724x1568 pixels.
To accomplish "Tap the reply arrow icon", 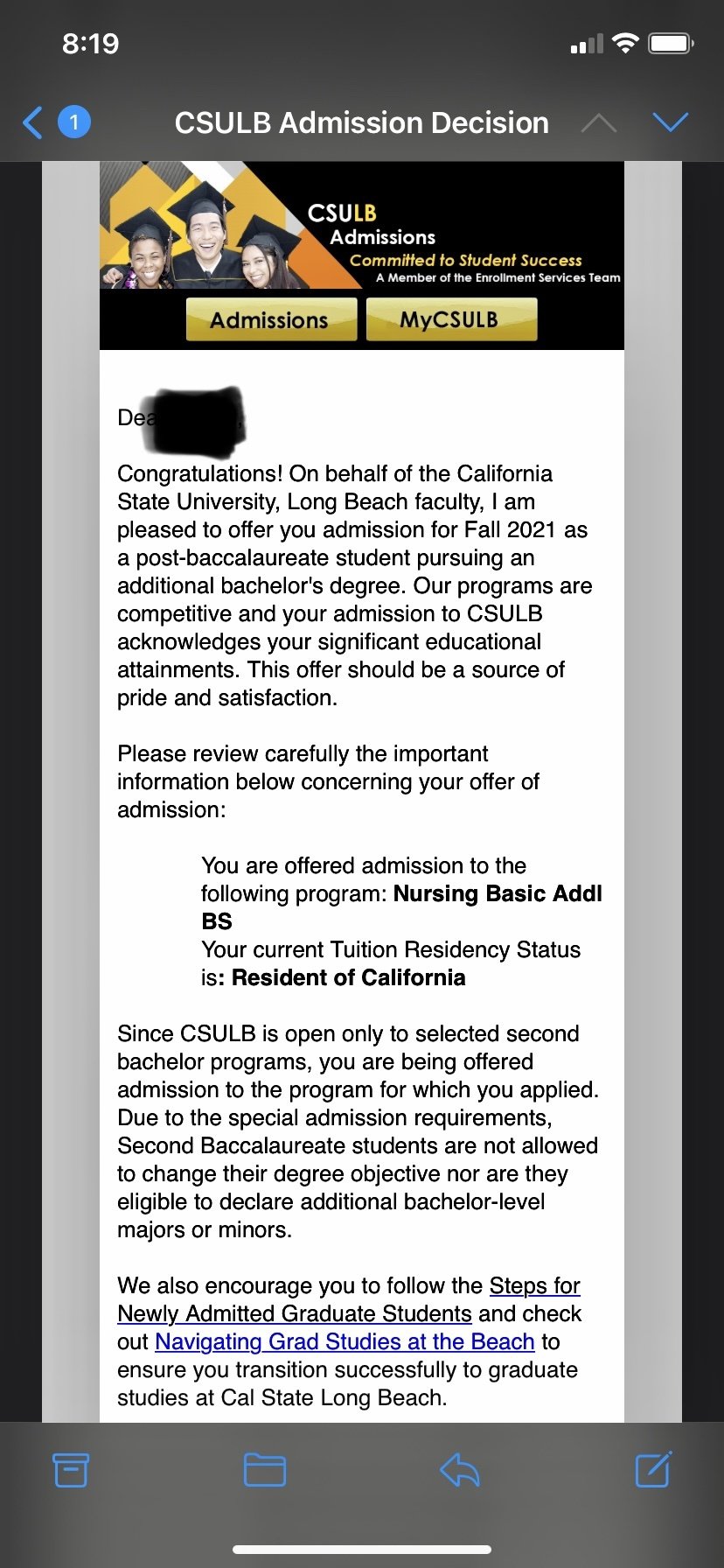I will (460, 1470).
